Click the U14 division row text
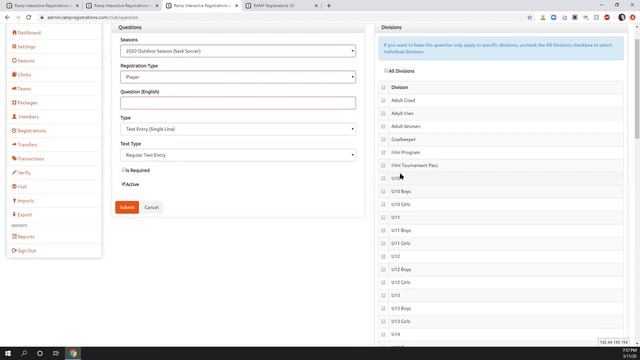 (396, 335)
